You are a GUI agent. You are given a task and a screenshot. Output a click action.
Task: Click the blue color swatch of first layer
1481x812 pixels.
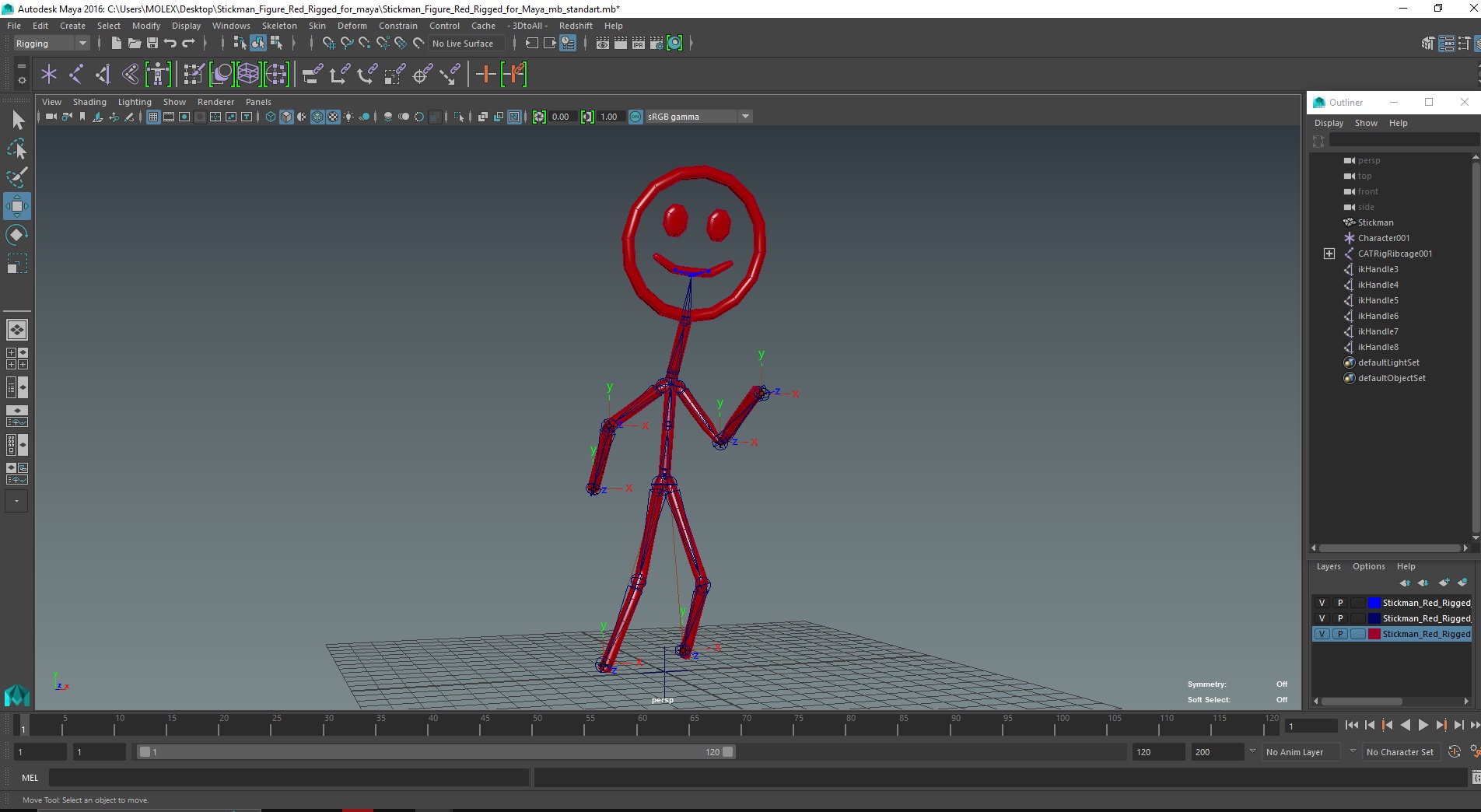[1374, 603]
